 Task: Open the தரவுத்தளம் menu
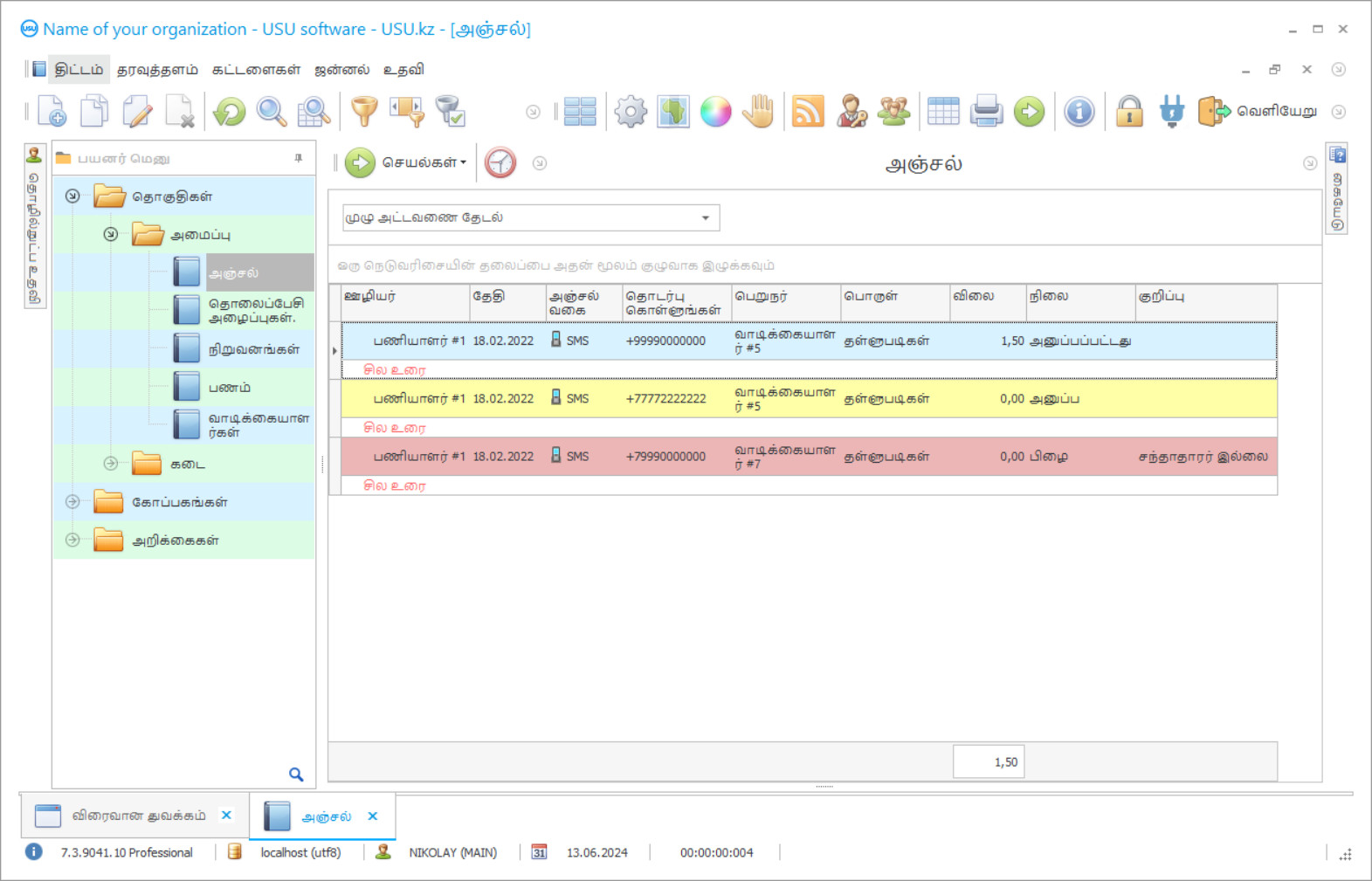(157, 70)
